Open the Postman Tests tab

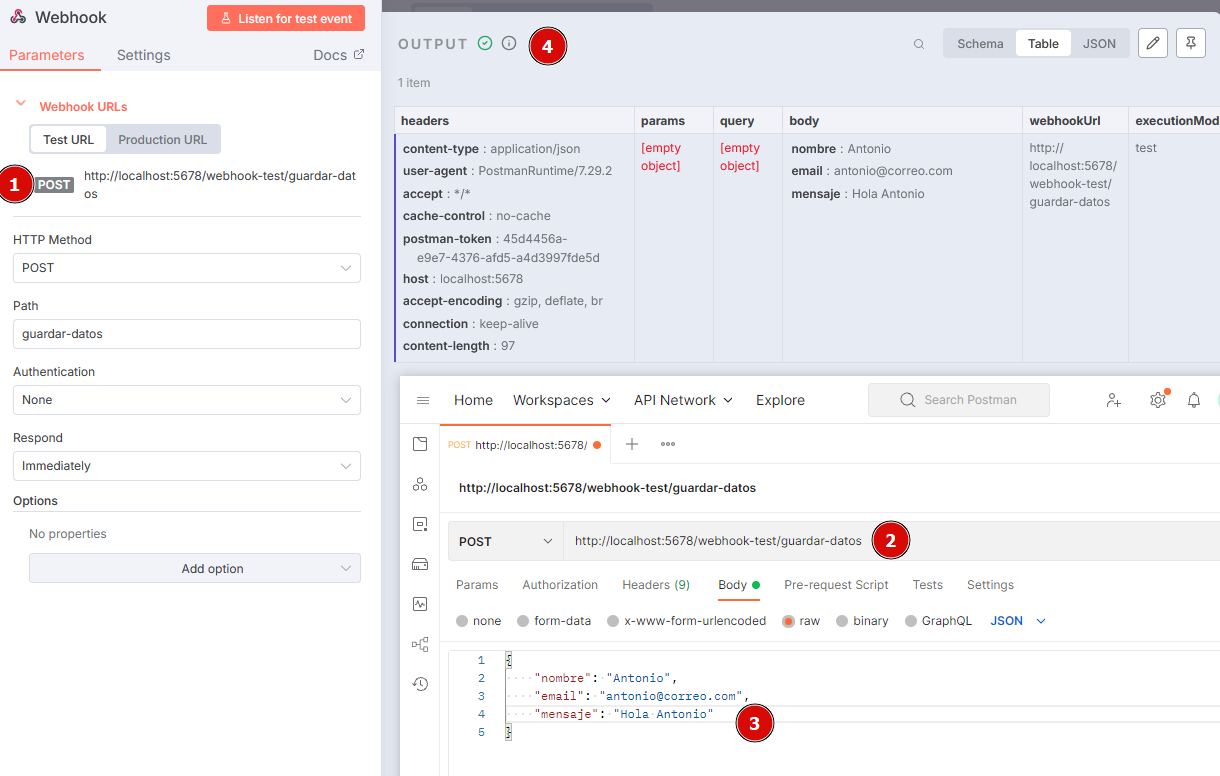(928, 585)
